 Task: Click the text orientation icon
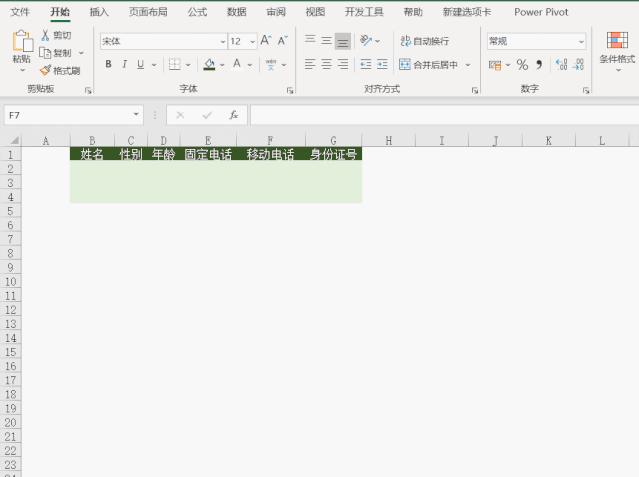click(x=366, y=40)
